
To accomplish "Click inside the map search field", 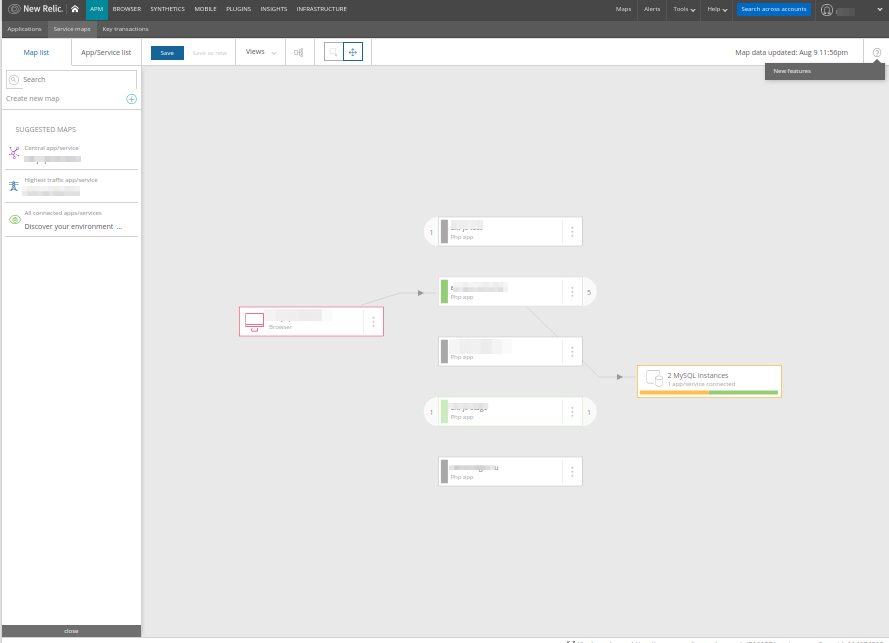I will tap(70, 78).
